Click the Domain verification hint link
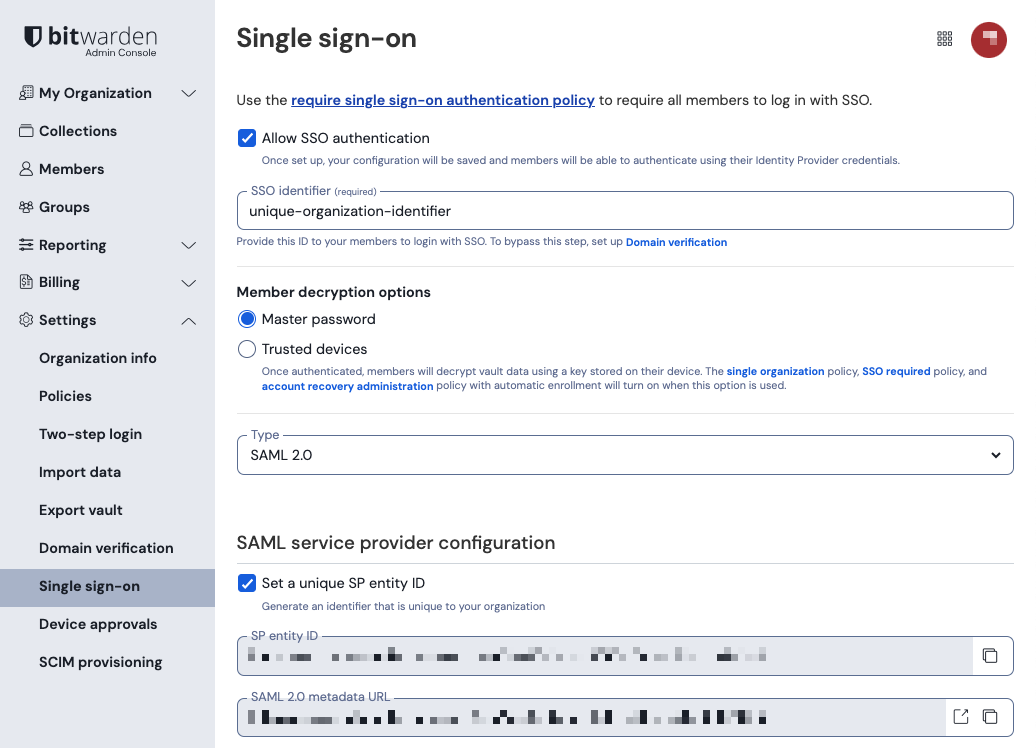 point(676,242)
